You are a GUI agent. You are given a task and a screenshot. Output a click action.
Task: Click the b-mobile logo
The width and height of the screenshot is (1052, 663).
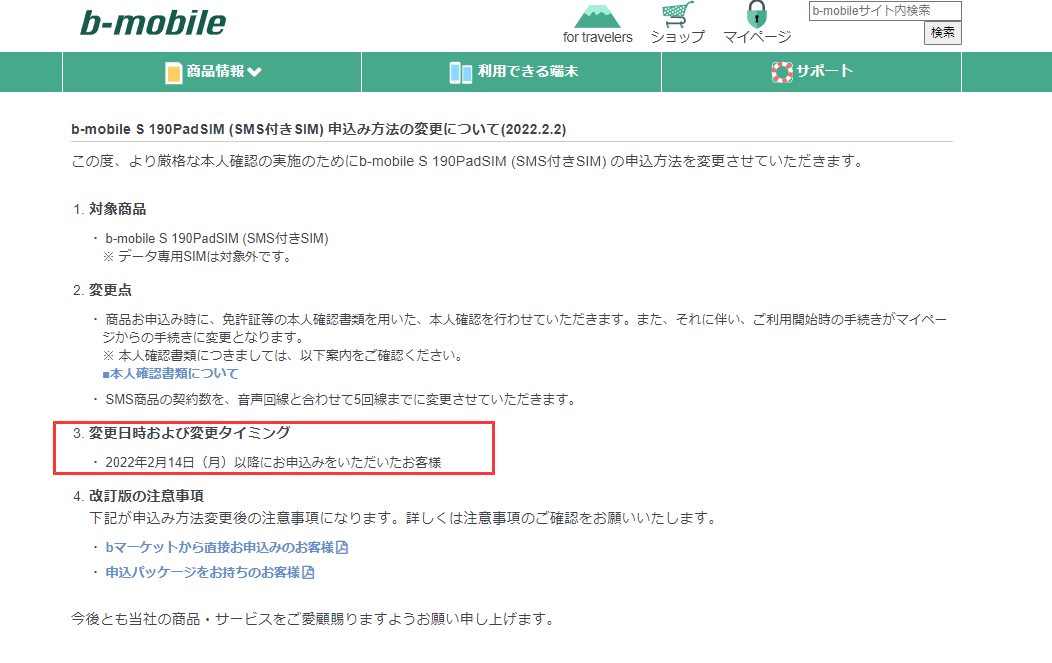coord(153,23)
